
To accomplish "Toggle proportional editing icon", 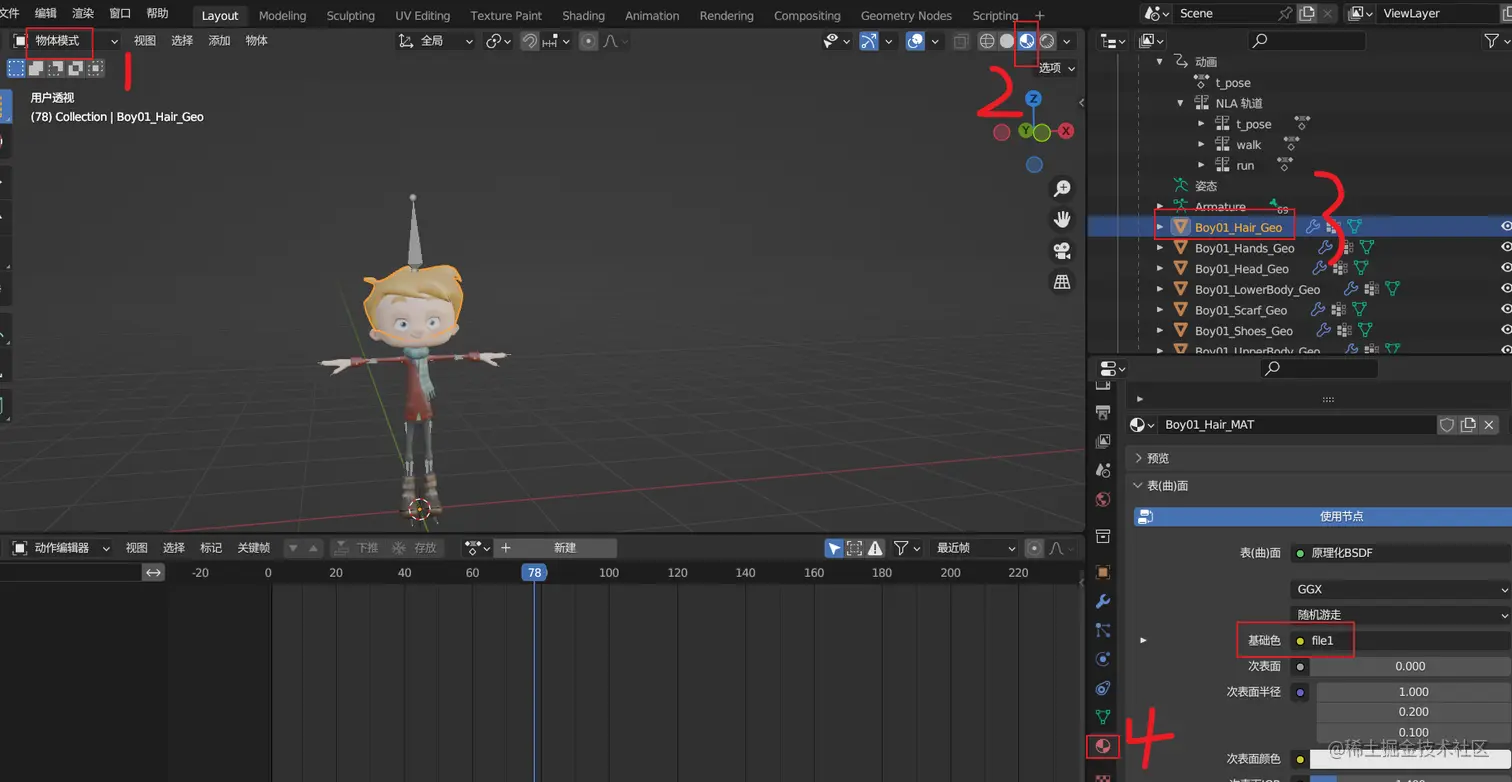I will pyautogui.click(x=588, y=41).
